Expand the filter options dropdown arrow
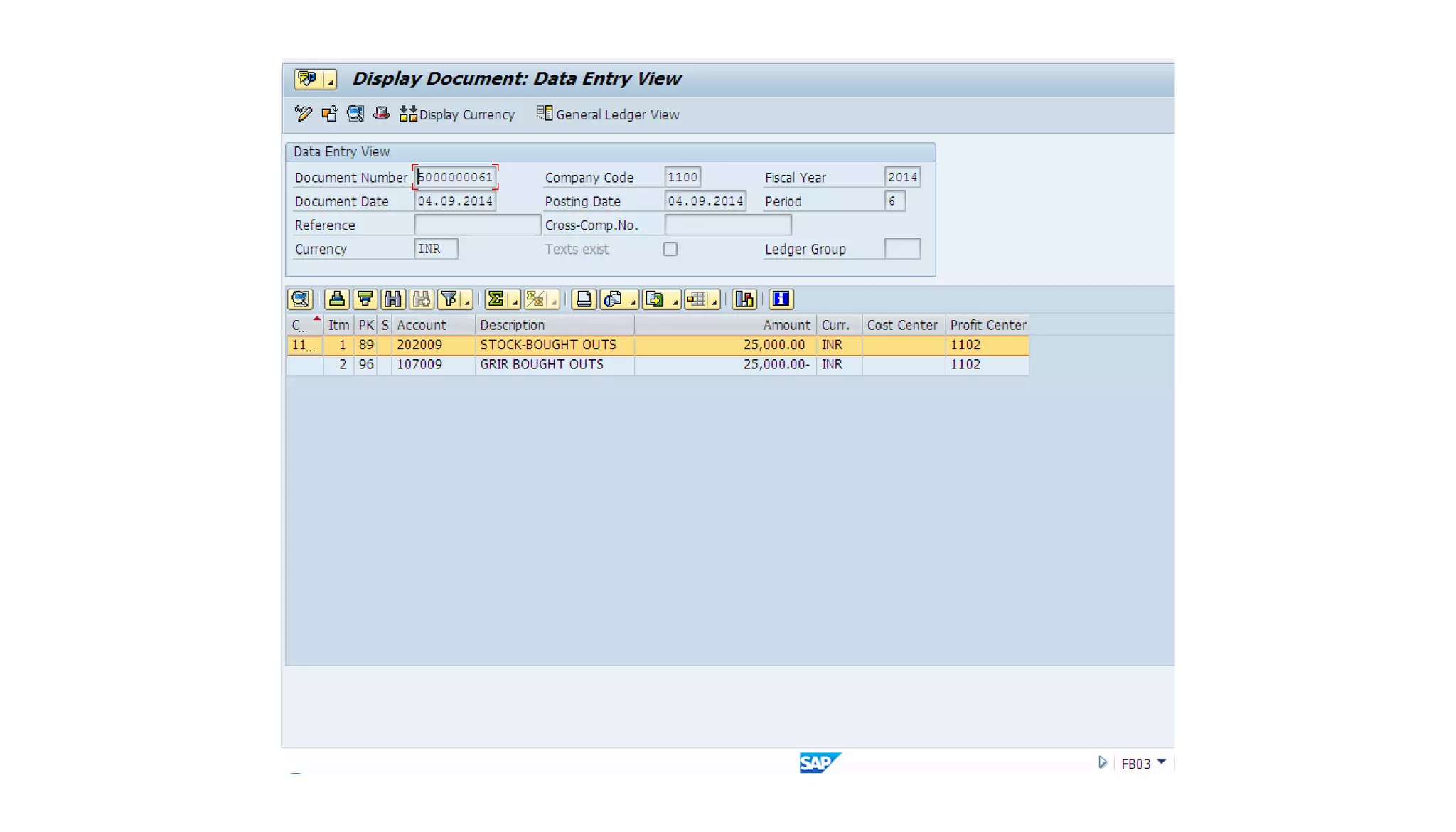1456x832 pixels. point(467,299)
